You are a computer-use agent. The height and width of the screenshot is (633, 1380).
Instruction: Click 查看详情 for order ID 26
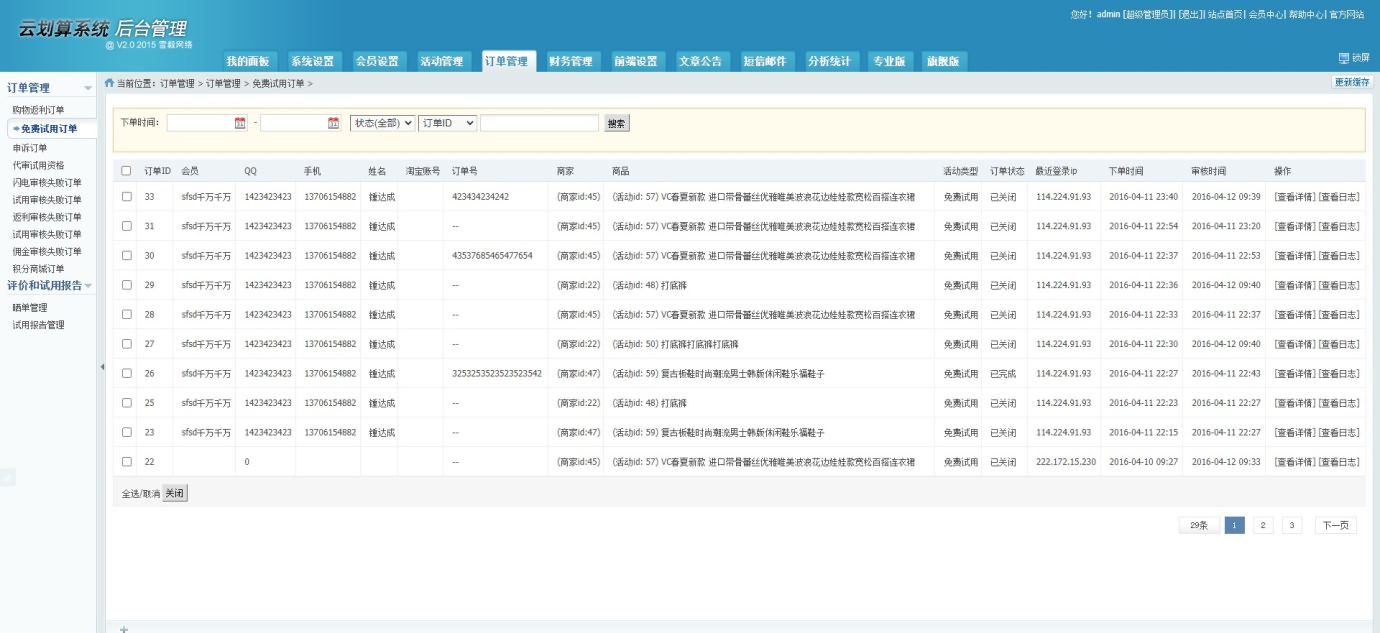pos(1295,374)
